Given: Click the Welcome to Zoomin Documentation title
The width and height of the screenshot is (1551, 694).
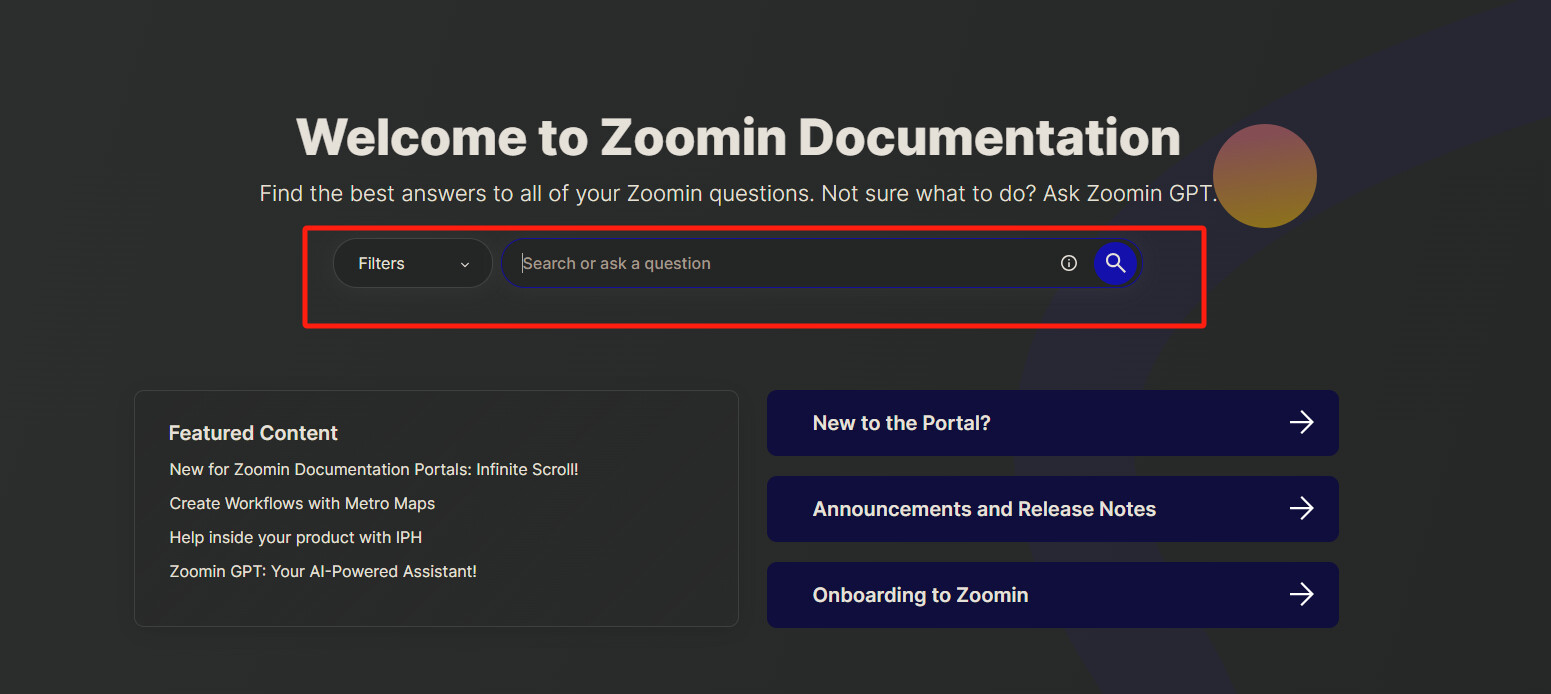Looking at the screenshot, I should coord(737,137).
